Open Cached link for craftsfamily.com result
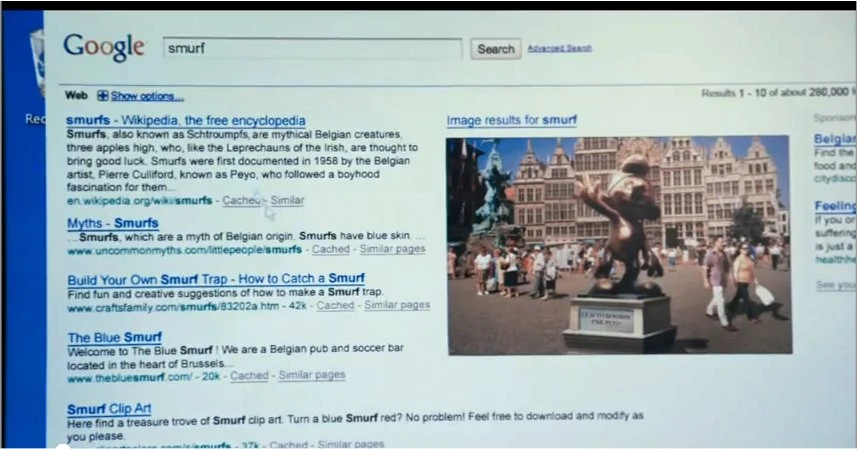Image resolution: width=857 pixels, height=449 pixels. 335,305
